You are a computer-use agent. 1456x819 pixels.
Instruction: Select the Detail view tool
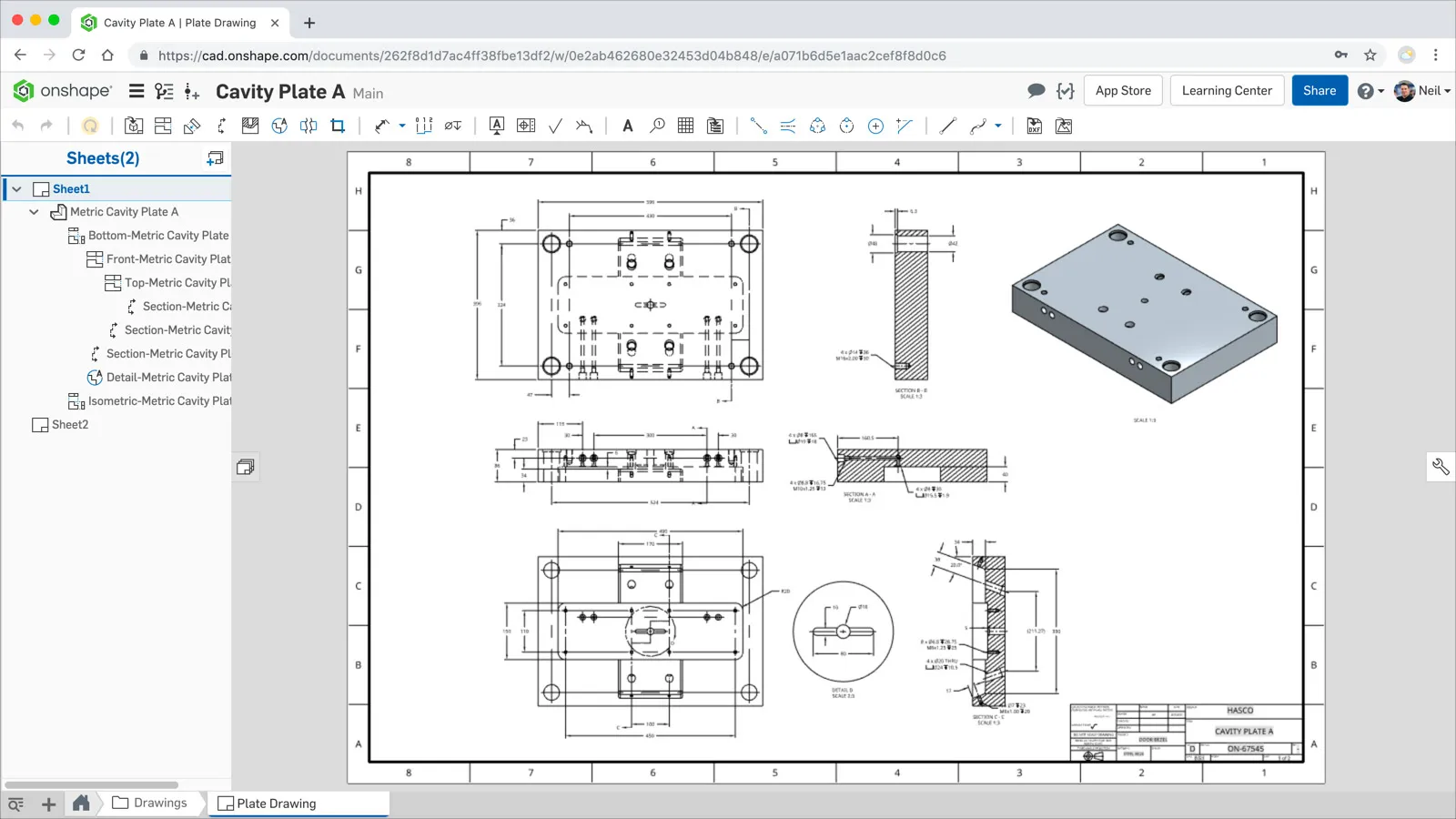[x=279, y=126]
